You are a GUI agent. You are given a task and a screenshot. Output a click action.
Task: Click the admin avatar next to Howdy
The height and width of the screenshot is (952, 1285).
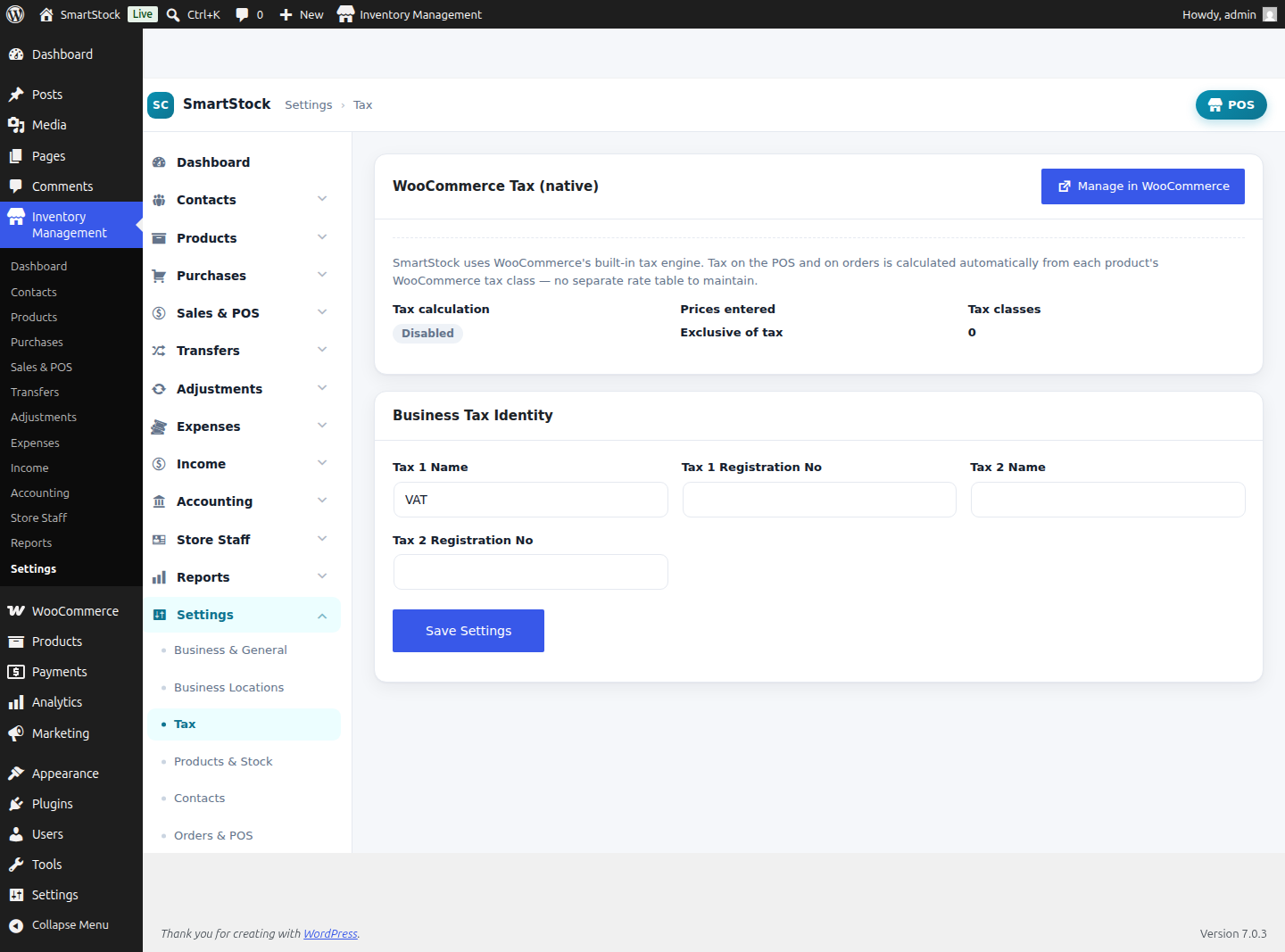click(x=1270, y=14)
